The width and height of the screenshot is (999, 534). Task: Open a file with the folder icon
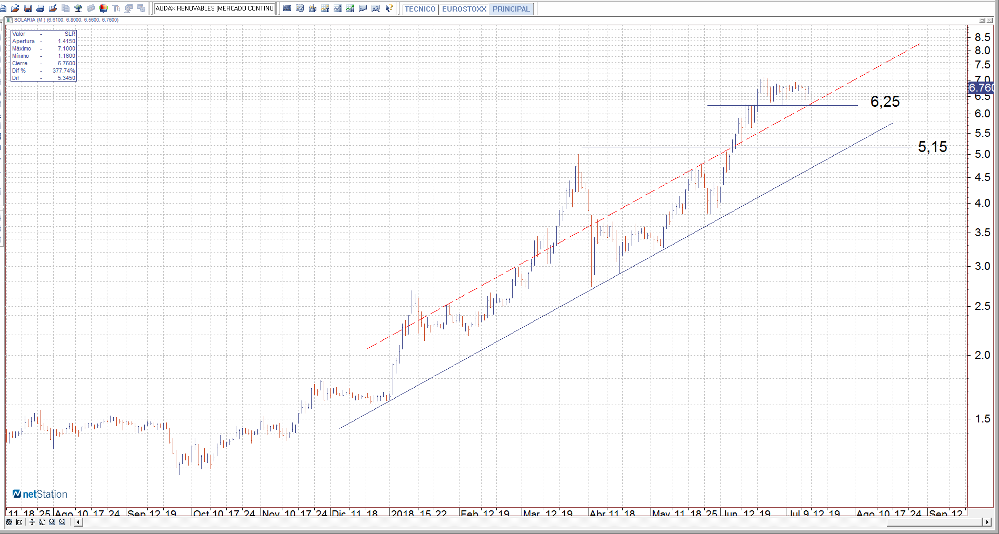click(15, 8)
